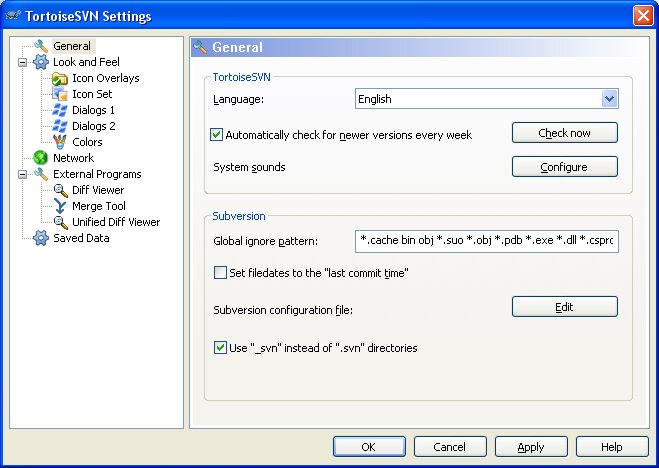Viewport: 659px width, 468px height.
Task: Enable filedates to last commit time
Action: (x=221, y=272)
